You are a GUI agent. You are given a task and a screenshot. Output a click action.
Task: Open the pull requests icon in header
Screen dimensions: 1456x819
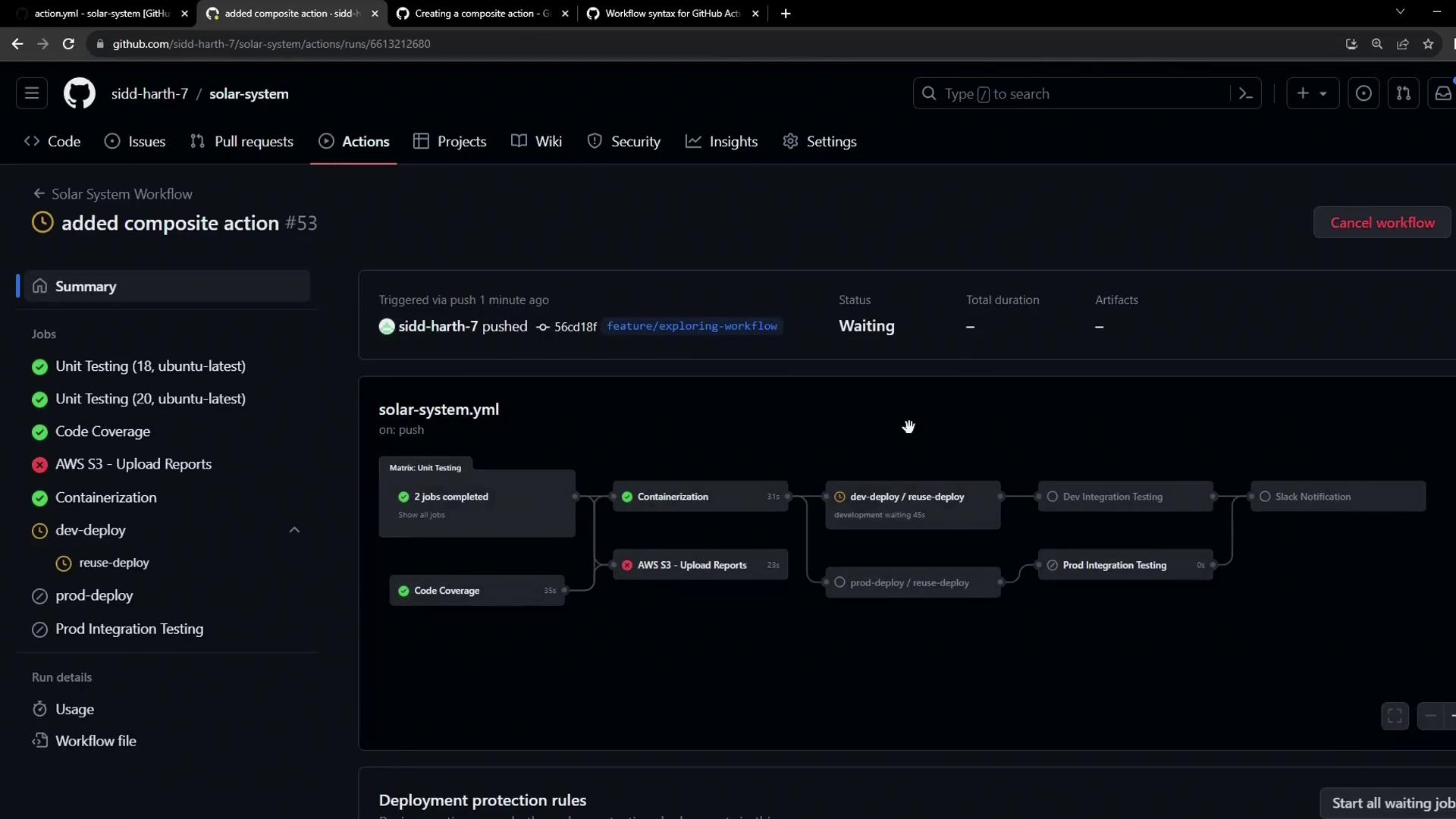pyautogui.click(x=1403, y=93)
